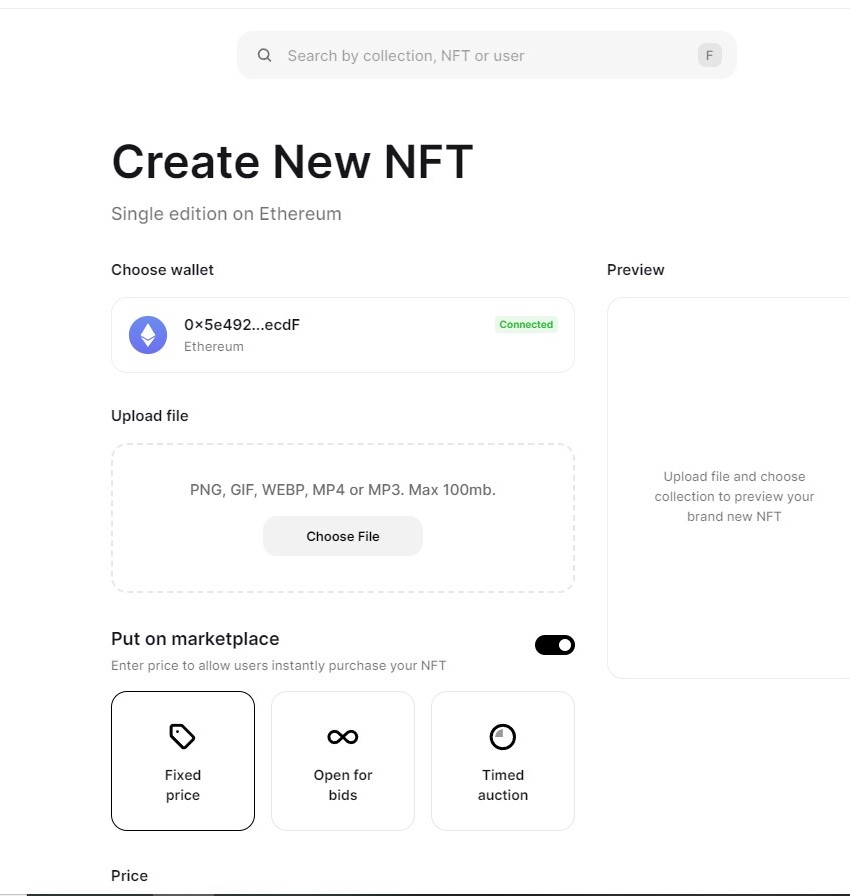Pick the Timed auction label text

tap(503, 785)
